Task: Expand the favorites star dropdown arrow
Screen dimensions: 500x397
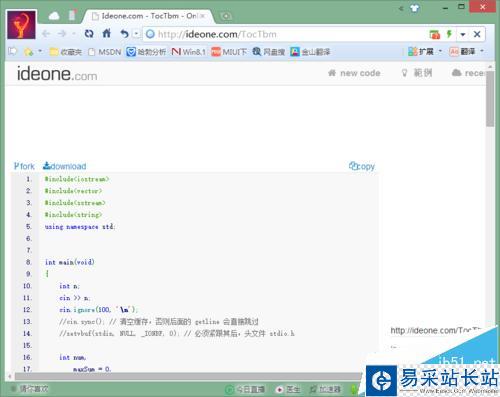Action: tap(40, 51)
